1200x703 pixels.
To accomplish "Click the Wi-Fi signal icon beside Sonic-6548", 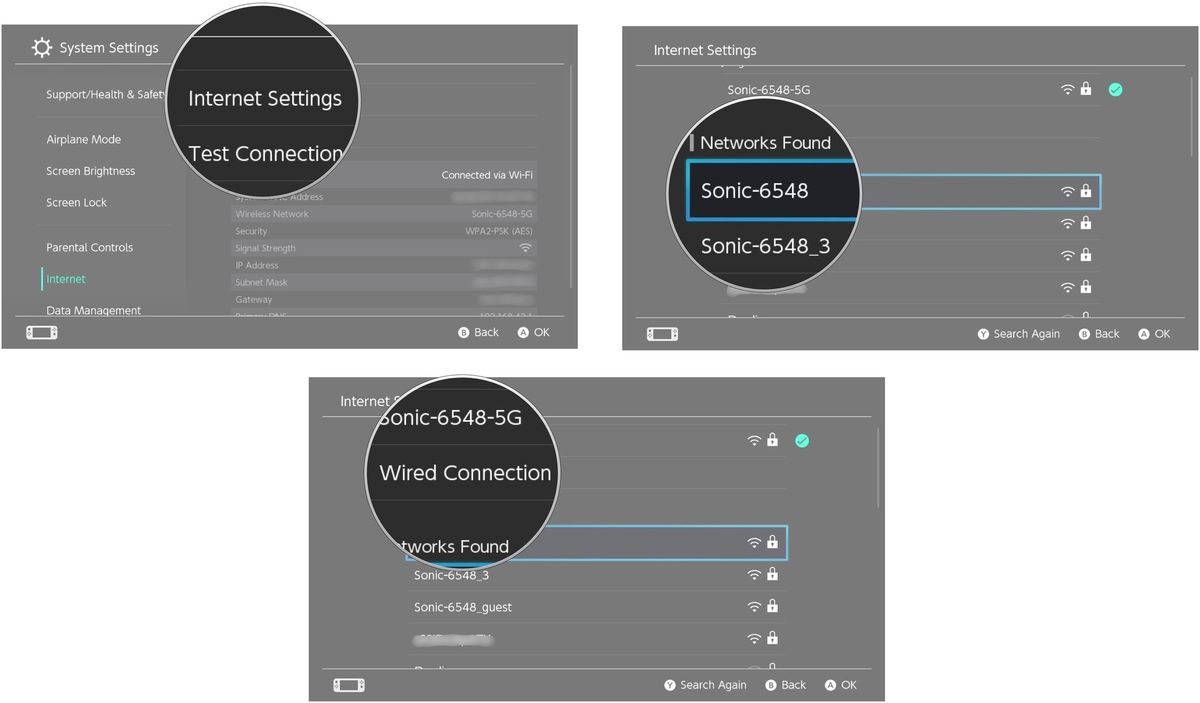I will (x=1067, y=190).
